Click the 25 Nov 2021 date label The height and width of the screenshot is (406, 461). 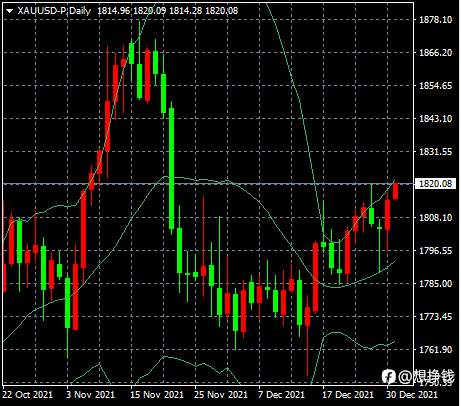coord(221,395)
